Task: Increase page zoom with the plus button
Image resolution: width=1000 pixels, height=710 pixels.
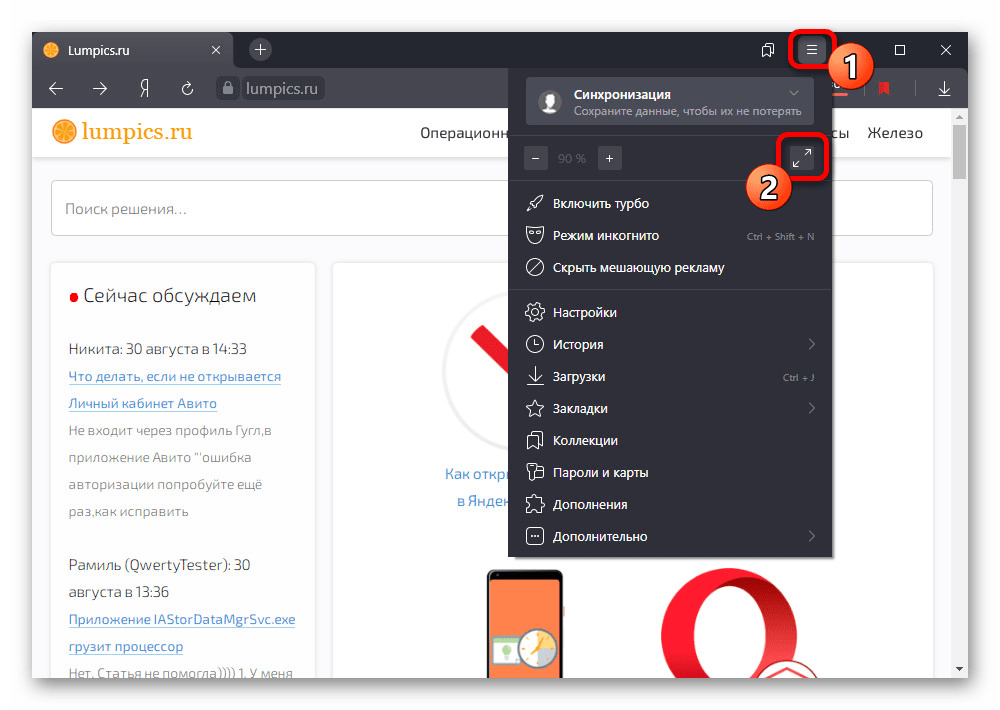Action: (x=609, y=158)
